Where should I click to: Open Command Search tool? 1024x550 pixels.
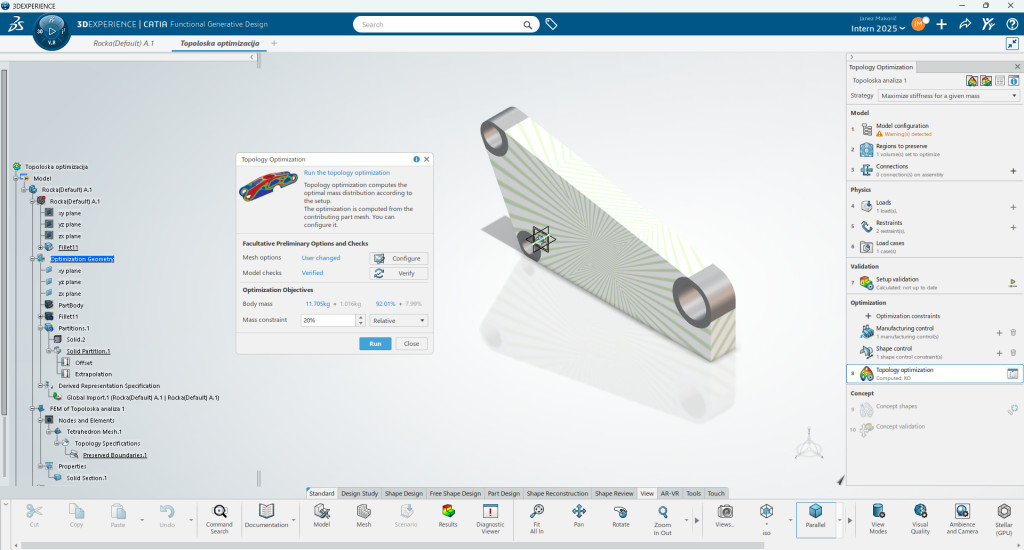click(219, 519)
